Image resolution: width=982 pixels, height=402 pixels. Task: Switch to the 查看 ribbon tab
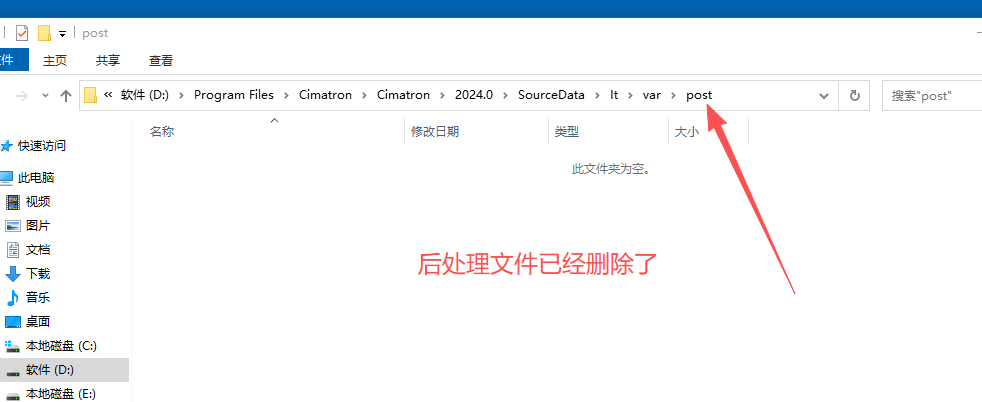pyautogui.click(x=160, y=61)
